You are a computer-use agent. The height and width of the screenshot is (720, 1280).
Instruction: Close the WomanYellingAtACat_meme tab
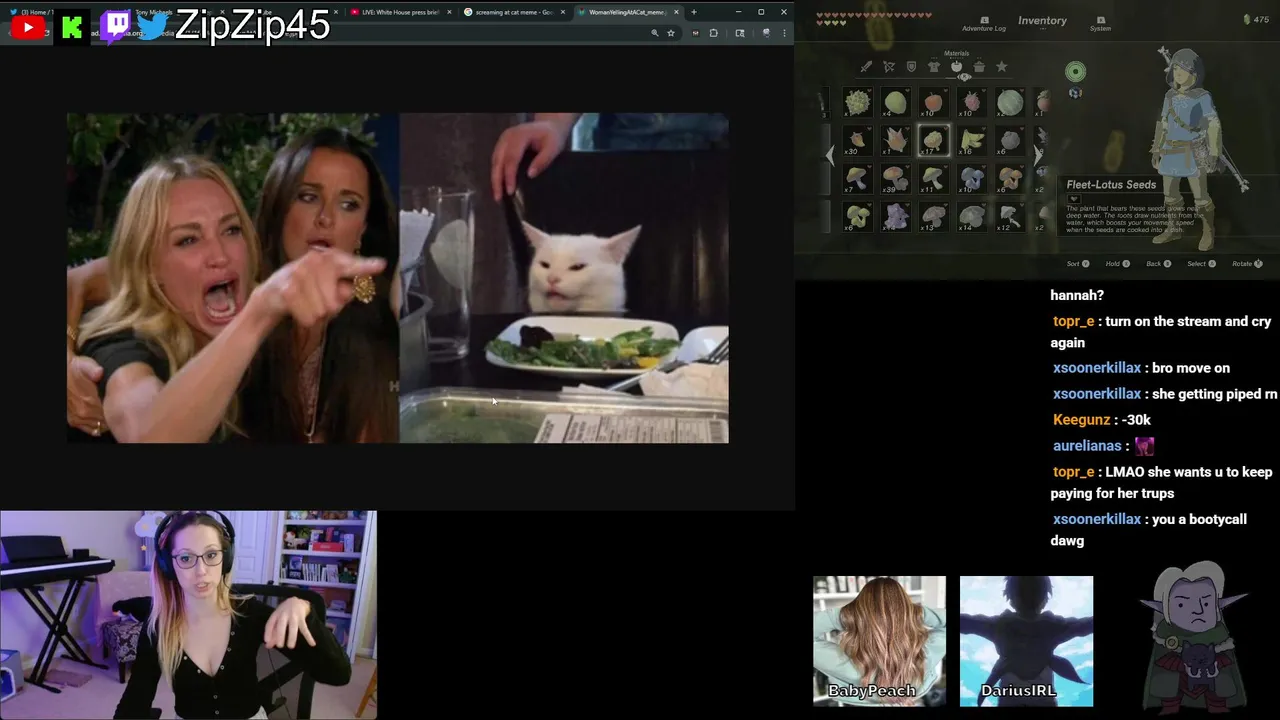point(677,12)
